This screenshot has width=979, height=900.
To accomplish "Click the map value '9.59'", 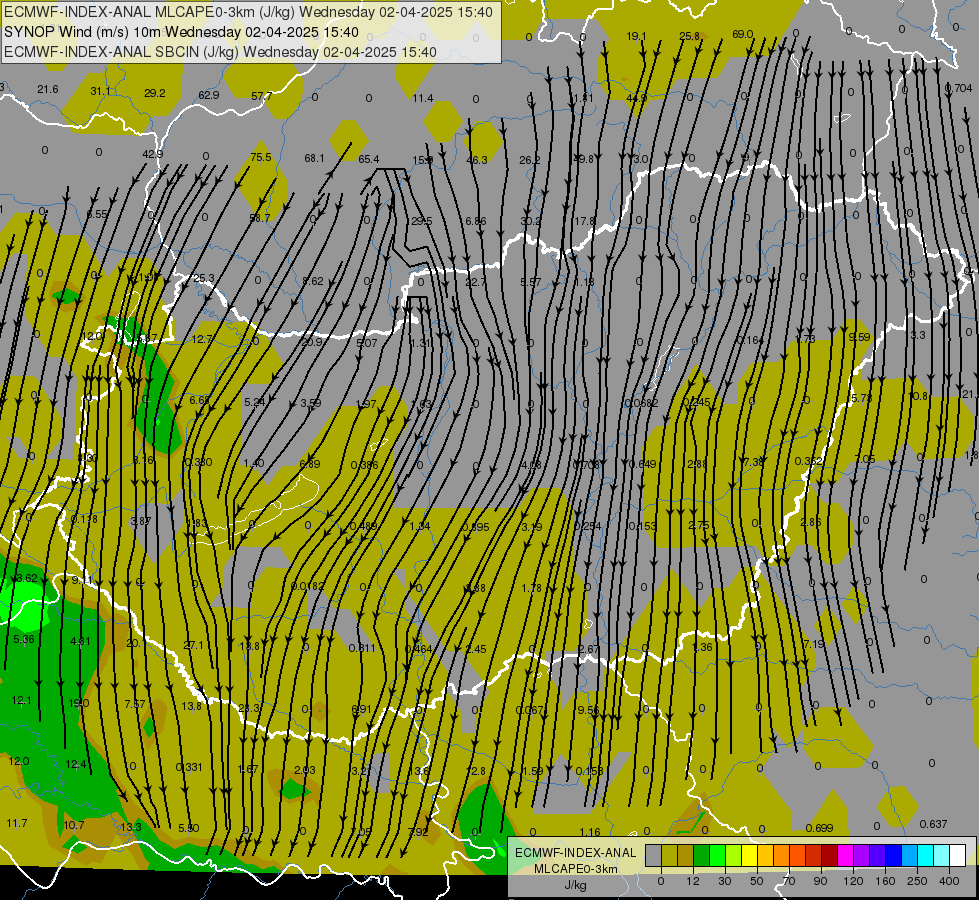I will 860,337.
